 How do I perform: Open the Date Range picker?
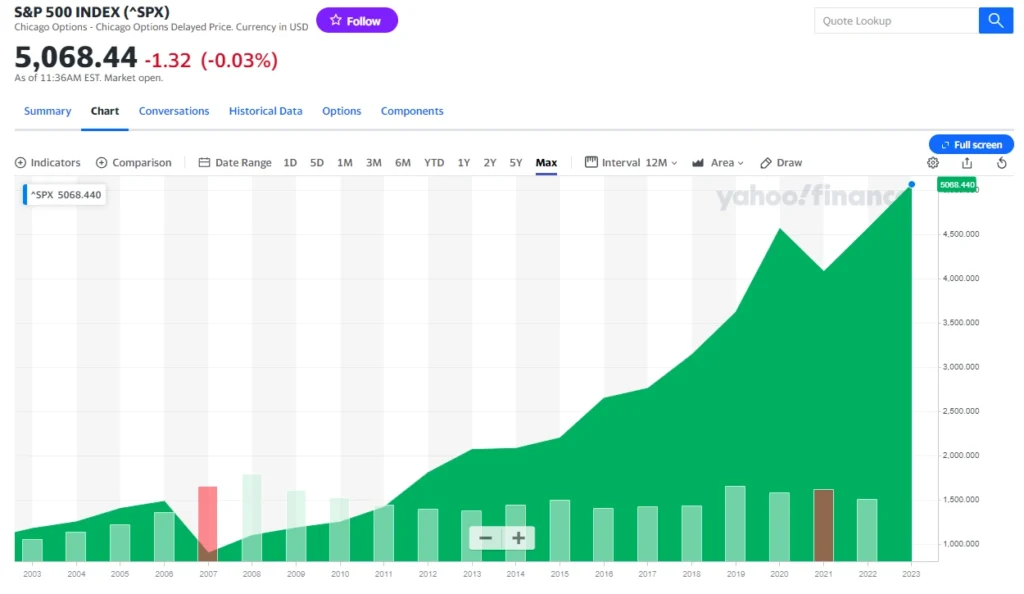pos(235,163)
